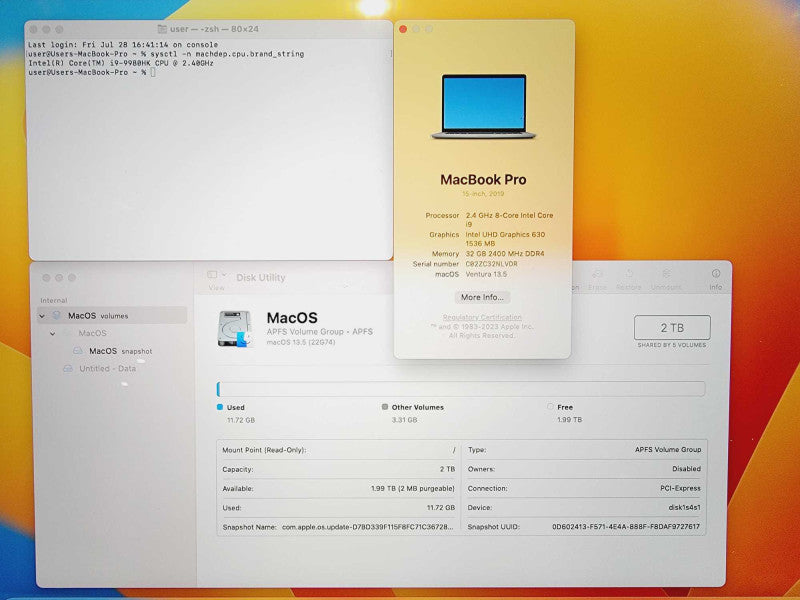Click the Intel UHD Graphics 630 value
The width and height of the screenshot is (800, 600).
[505, 239]
